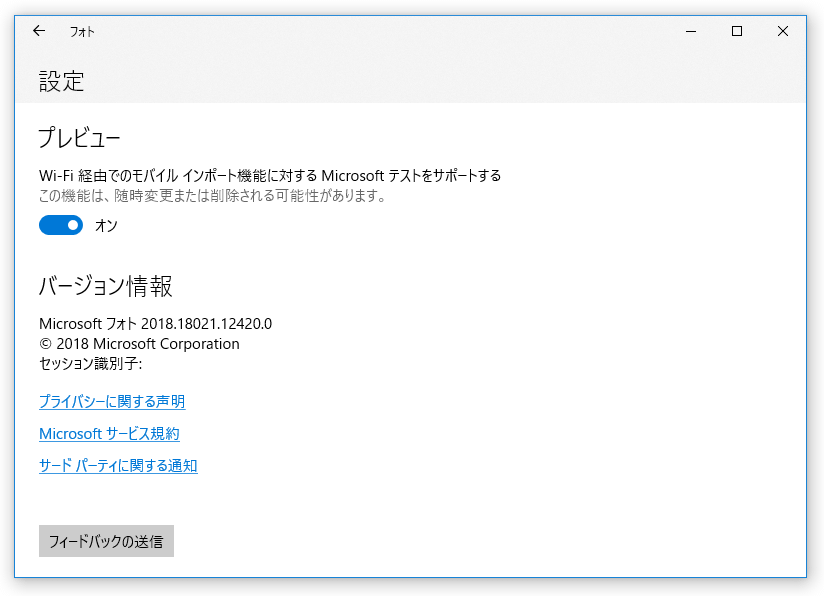The height and width of the screenshot is (596, 824).
Task: Click the フィードバックの送信 button
Action: pos(106,541)
